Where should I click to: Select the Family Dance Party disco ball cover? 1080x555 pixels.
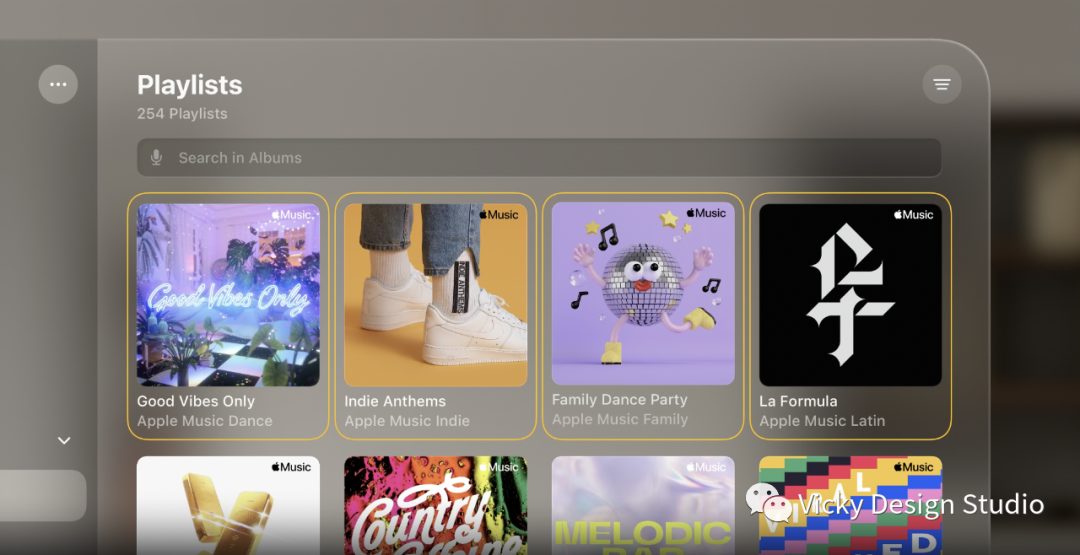point(643,293)
